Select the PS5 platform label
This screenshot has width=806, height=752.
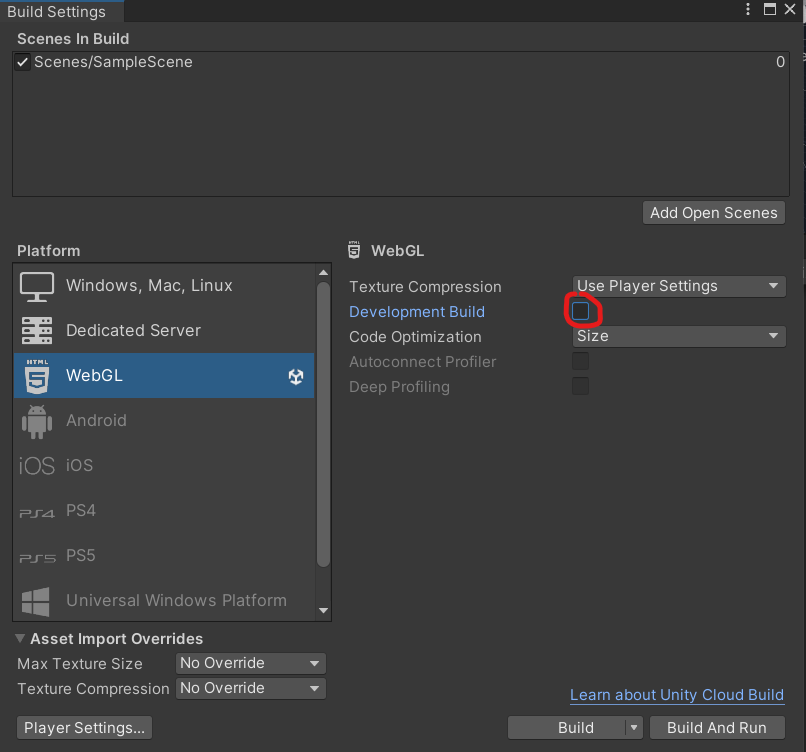[81, 556]
